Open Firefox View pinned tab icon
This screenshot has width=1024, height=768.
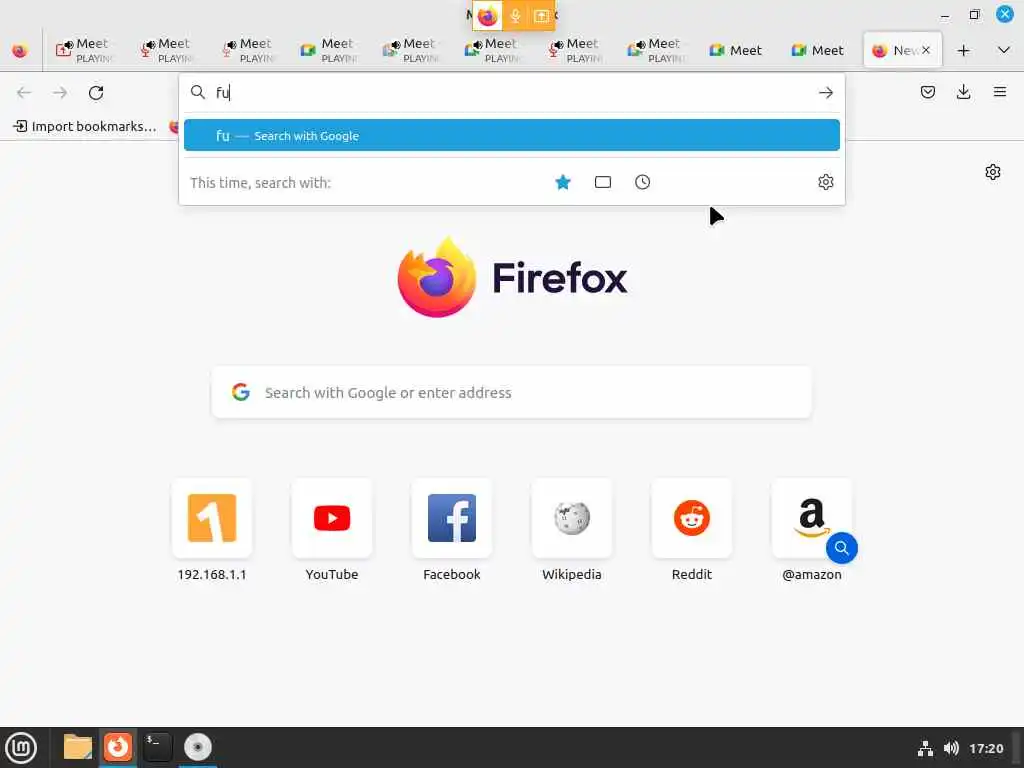[20, 50]
